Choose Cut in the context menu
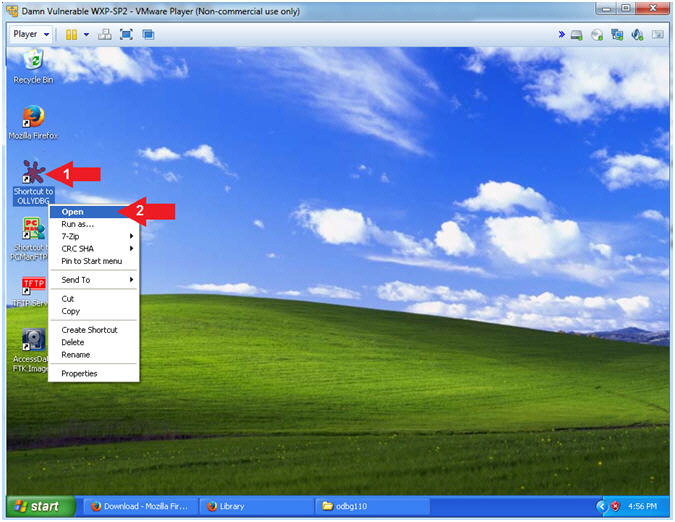This screenshot has height=522, width=675. (x=94, y=299)
